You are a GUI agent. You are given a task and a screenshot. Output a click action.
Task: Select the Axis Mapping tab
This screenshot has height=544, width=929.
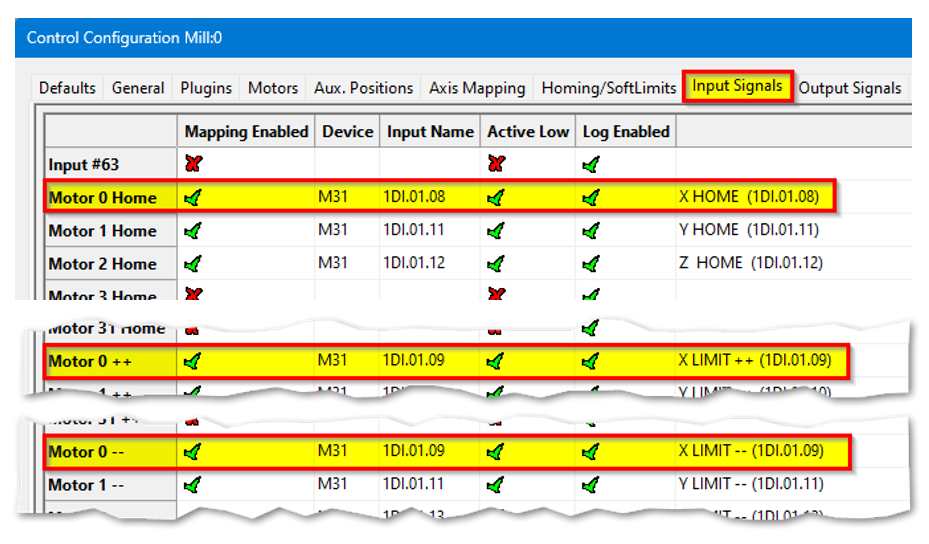477,88
